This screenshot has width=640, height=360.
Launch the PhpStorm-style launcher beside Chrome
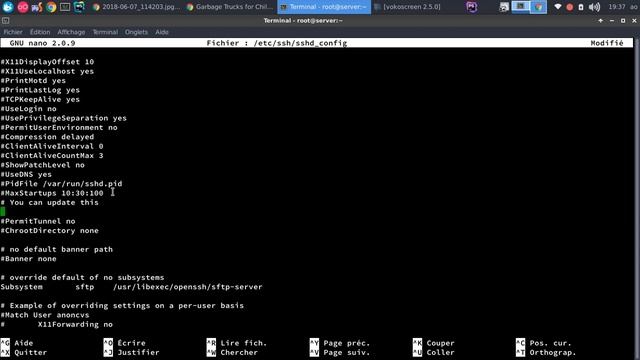coord(37,7)
